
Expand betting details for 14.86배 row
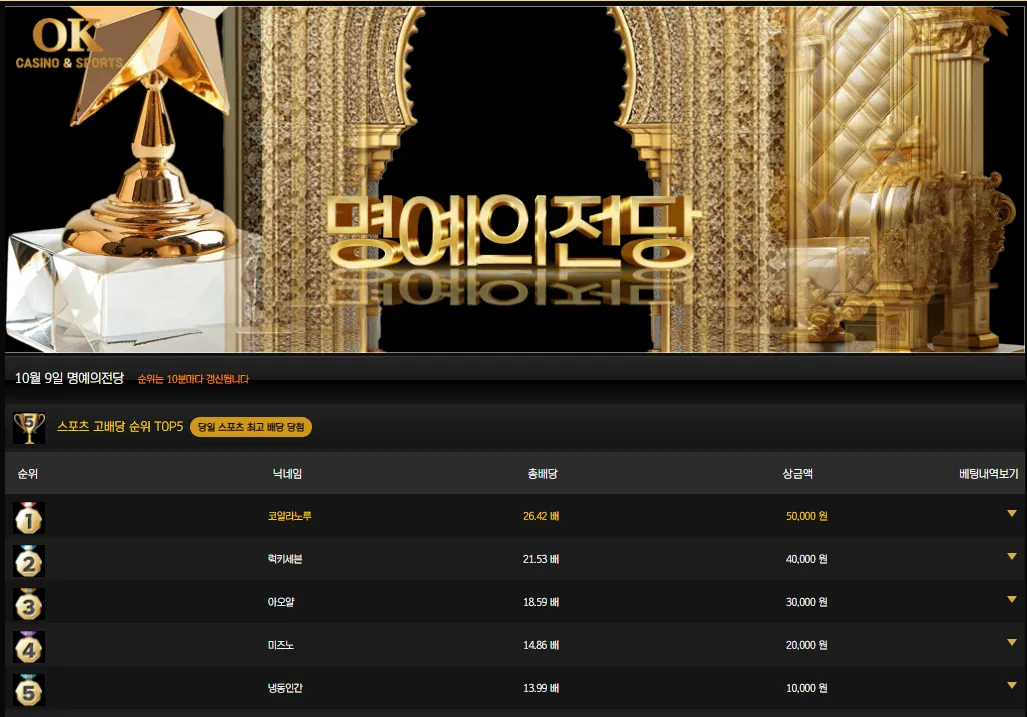pos(1011,642)
